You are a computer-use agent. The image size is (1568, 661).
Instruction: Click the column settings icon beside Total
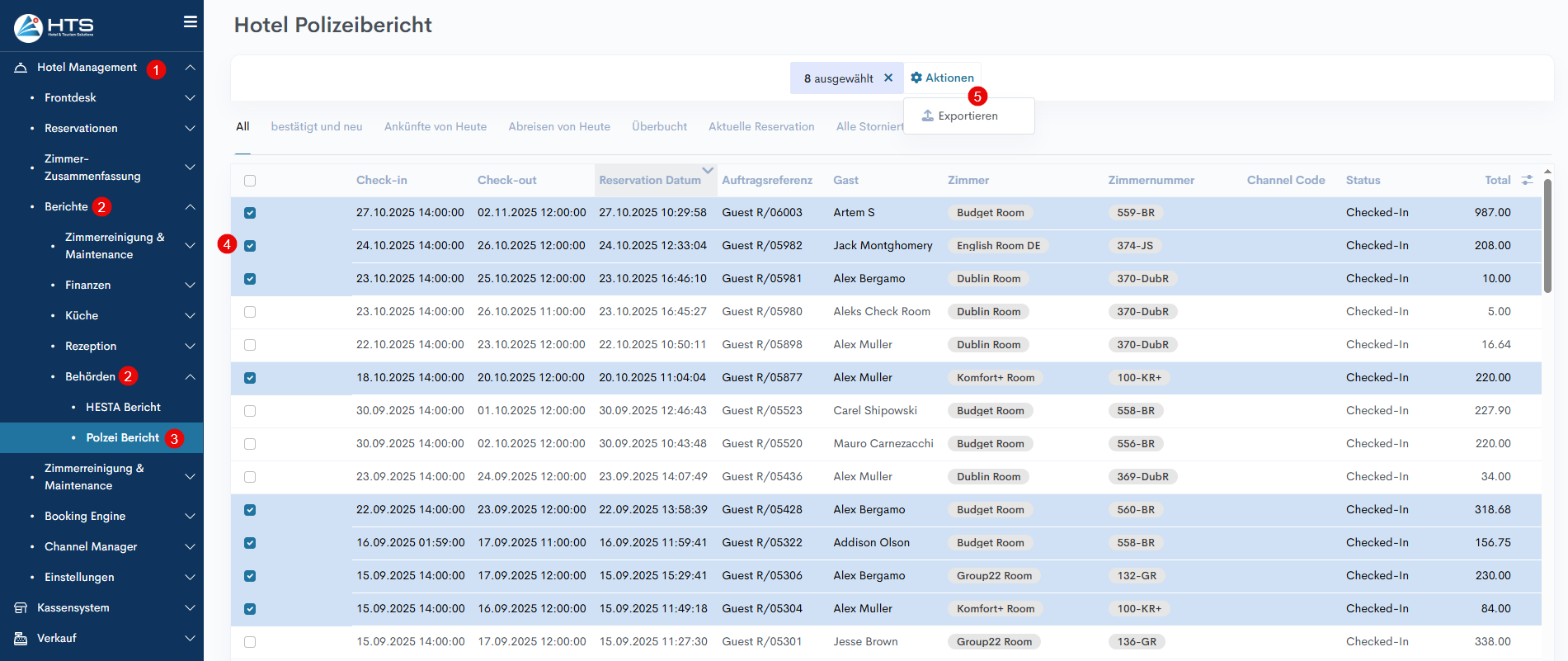tap(1527, 180)
